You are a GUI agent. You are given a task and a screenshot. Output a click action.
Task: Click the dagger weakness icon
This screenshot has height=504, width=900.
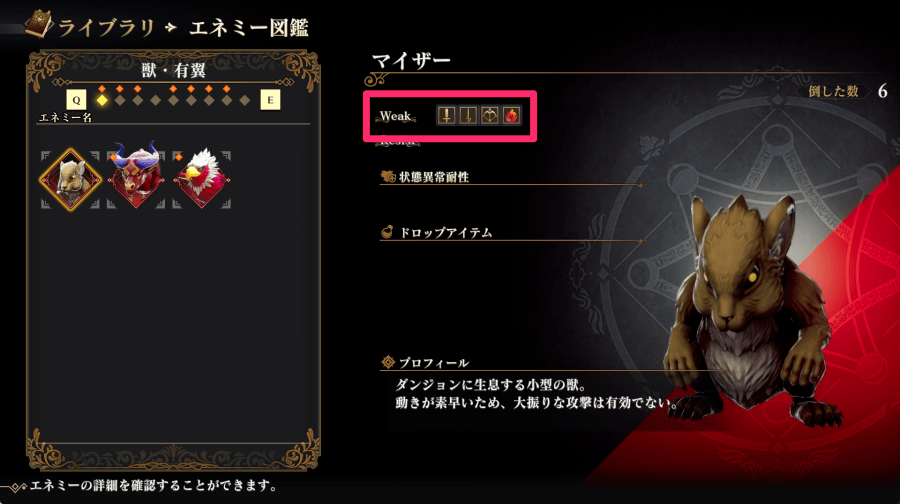coord(468,115)
